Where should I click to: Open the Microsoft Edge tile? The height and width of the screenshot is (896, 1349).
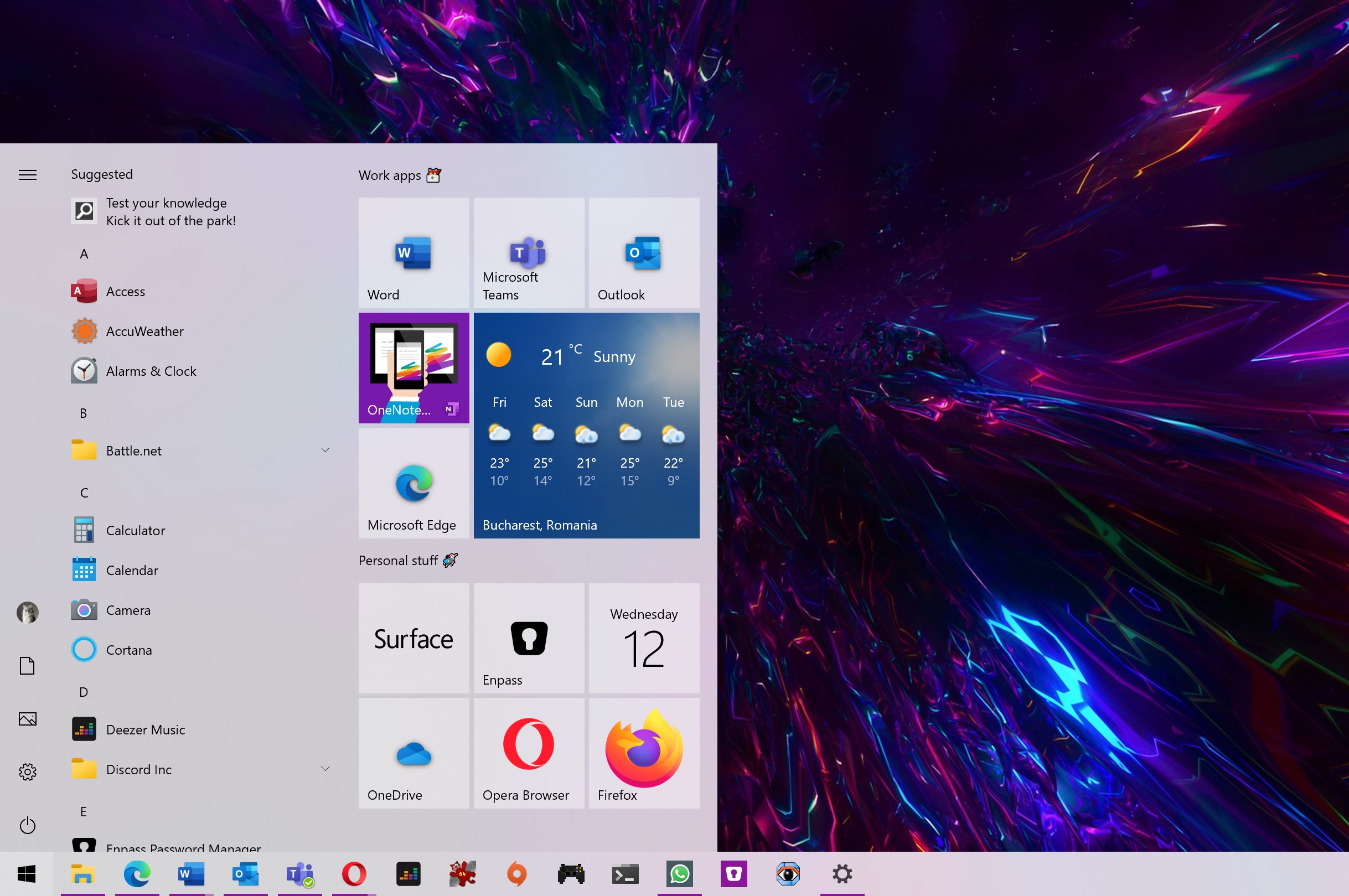coord(414,483)
